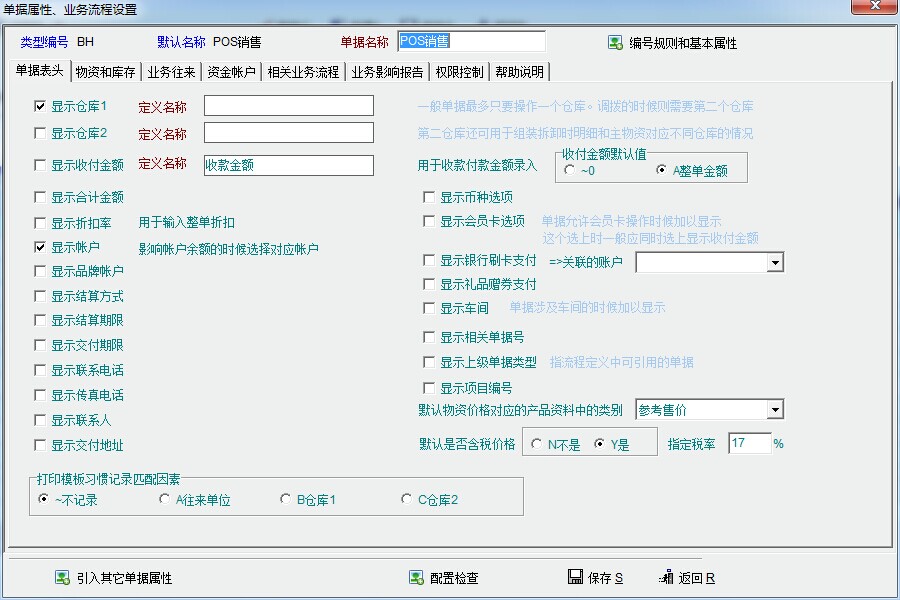Image resolution: width=900 pixels, height=600 pixels.
Task: Click the 指定税率 value field
Action: point(748,443)
